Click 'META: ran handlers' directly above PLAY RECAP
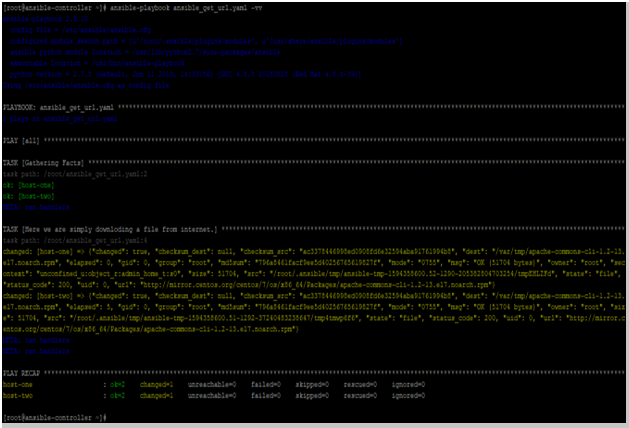 pos(36,351)
